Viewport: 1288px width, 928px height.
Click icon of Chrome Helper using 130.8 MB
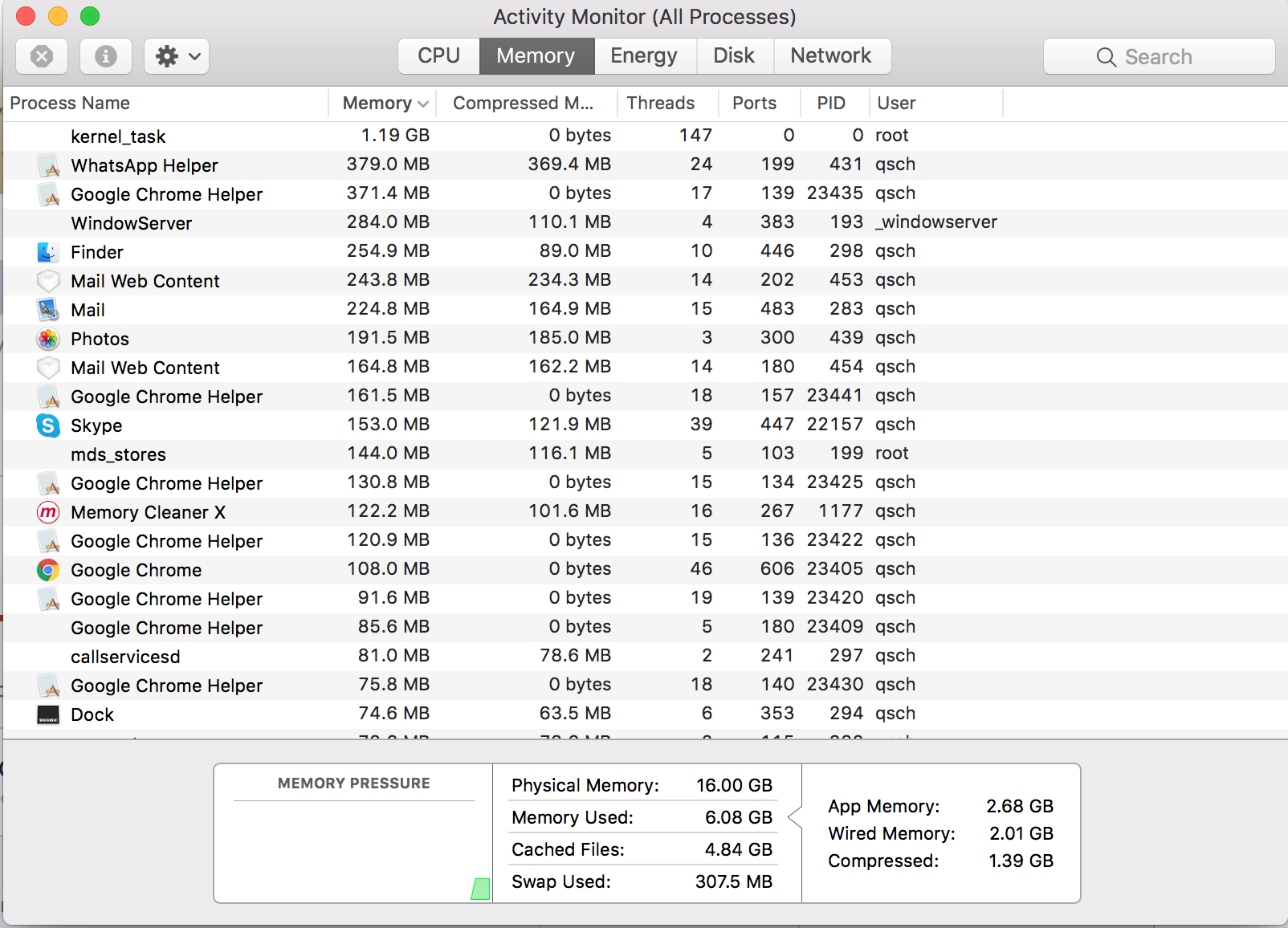tap(49, 483)
